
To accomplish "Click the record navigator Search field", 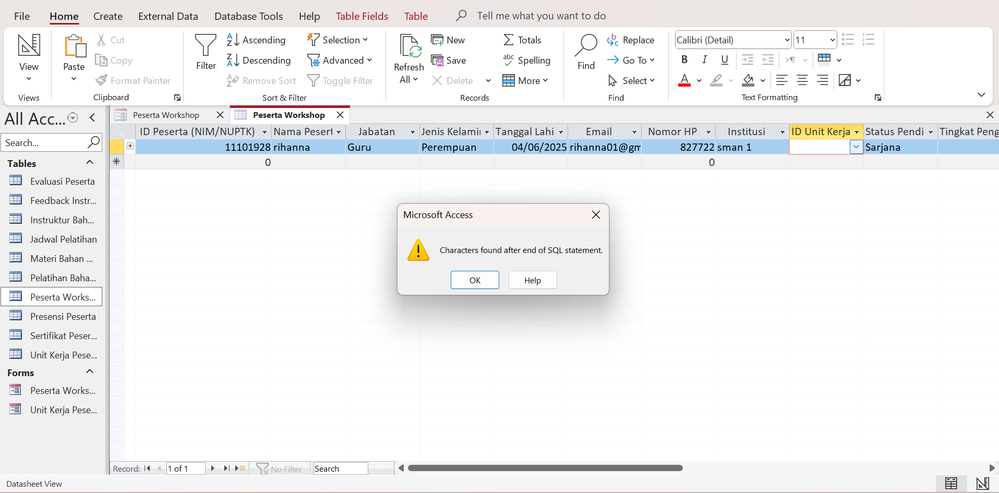I will [340, 469].
